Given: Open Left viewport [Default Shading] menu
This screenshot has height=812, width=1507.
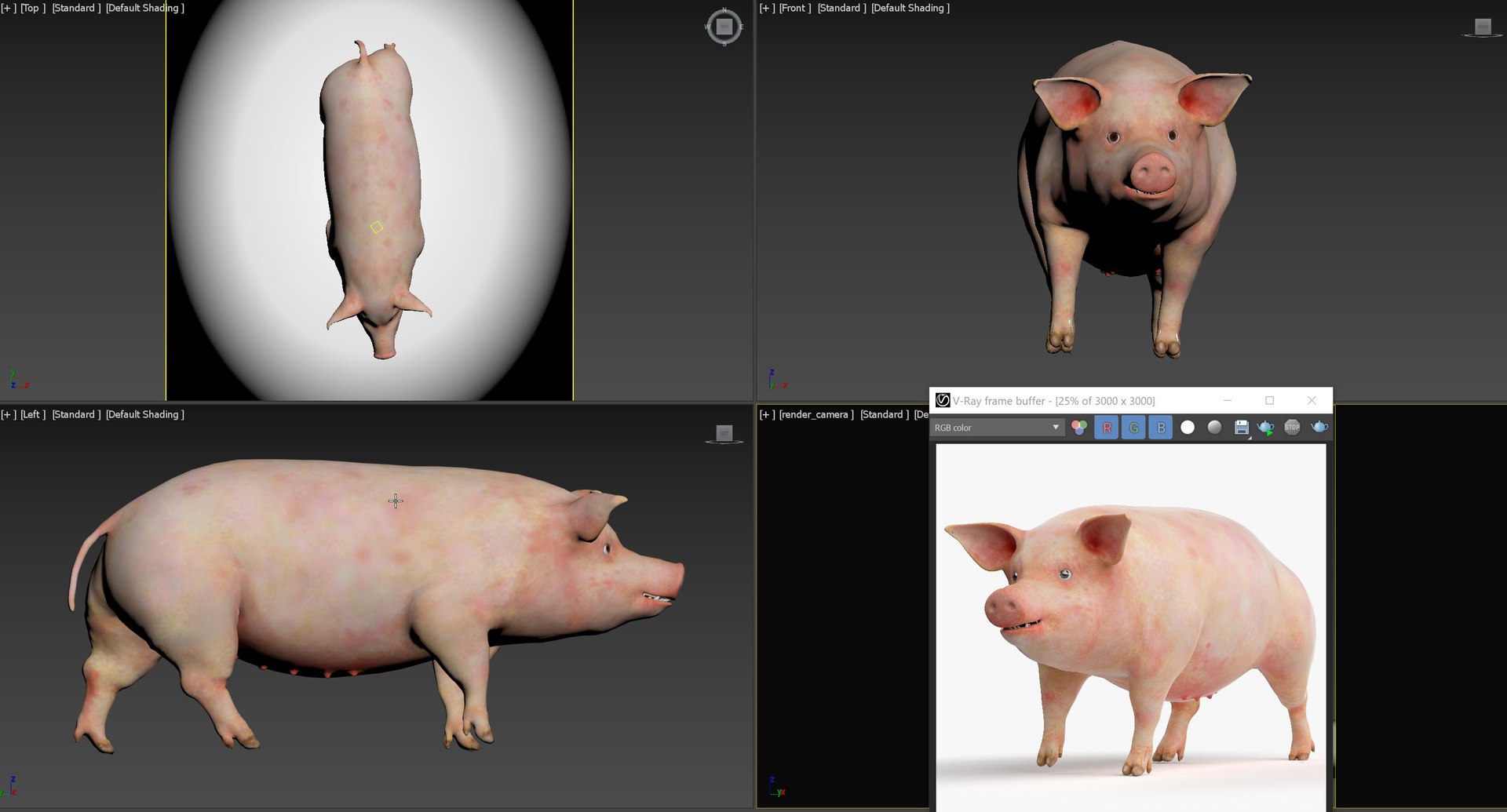Looking at the screenshot, I should (145, 414).
